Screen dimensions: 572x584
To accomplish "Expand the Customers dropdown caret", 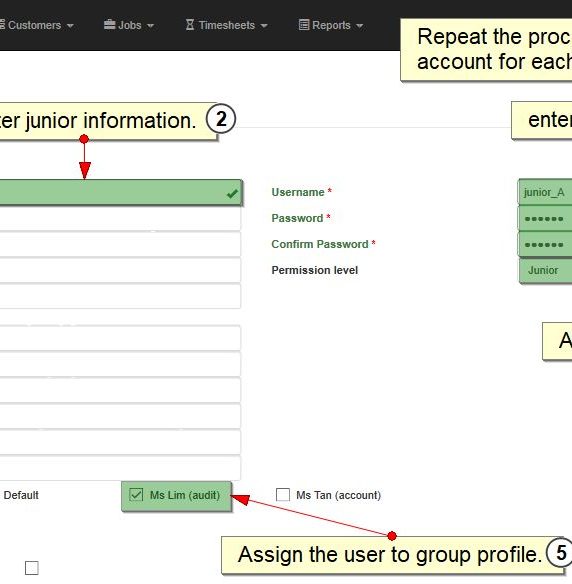I will (70, 26).
